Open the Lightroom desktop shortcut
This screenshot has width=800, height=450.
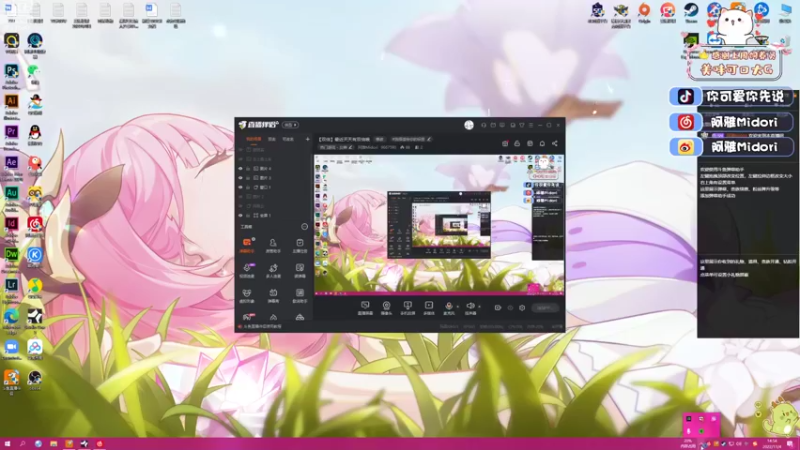pyautogui.click(x=11, y=289)
